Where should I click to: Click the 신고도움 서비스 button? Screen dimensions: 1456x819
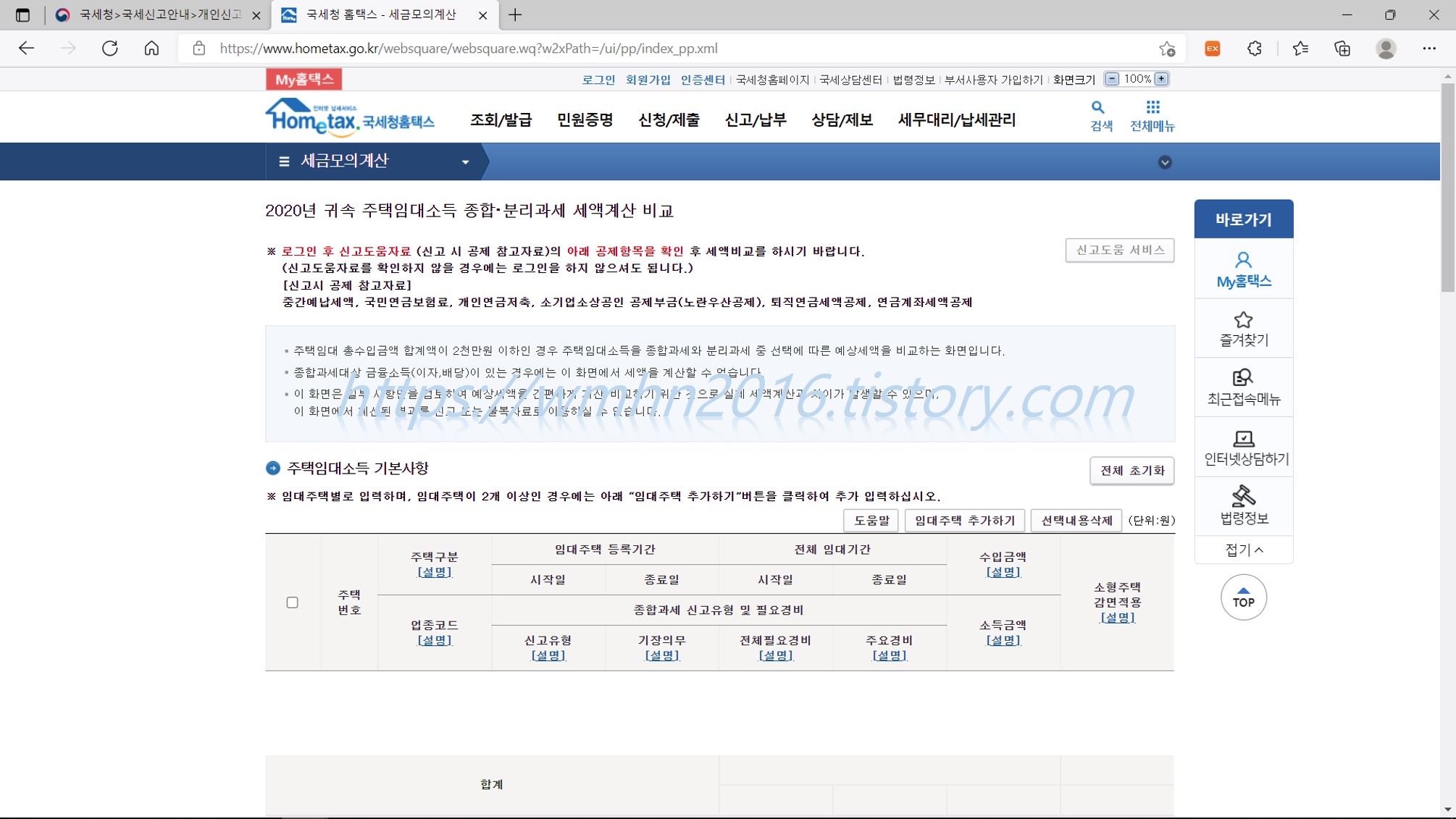point(1120,250)
